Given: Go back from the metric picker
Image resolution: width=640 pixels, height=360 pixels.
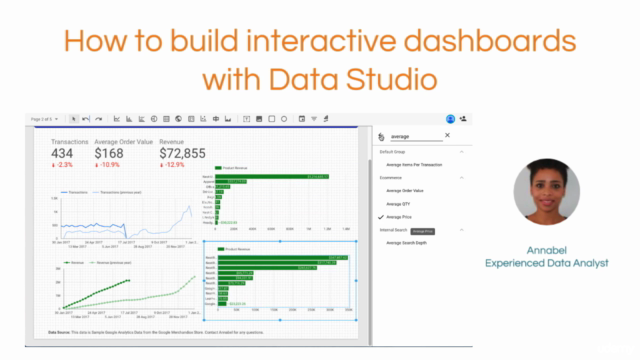Looking at the screenshot, I should [381, 137].
